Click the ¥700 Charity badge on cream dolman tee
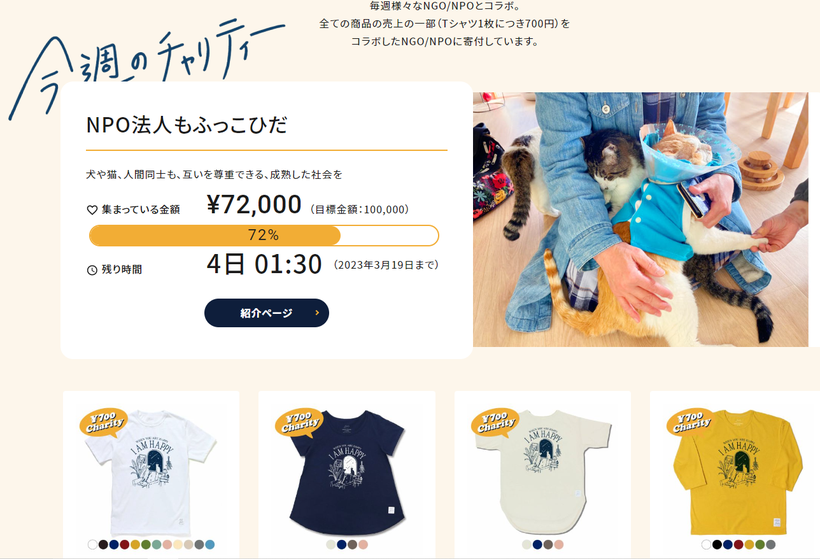This screenshot has height=559, width=820. 495,421
